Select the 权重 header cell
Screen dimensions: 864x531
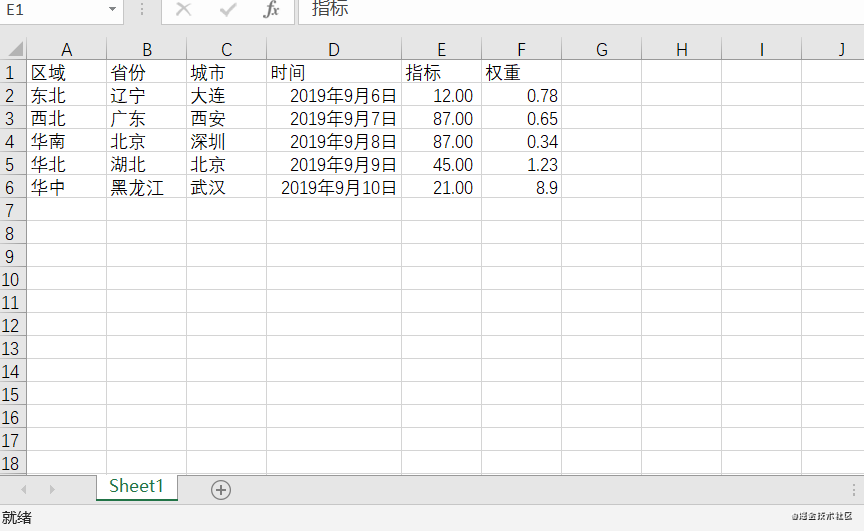tap(521, 72)
